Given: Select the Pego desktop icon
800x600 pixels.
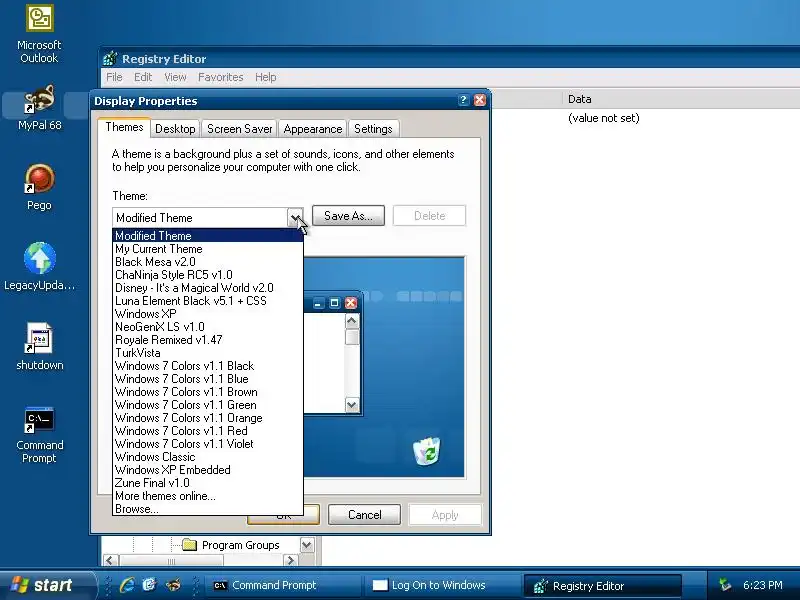Looking at the screenshot, I should coord(39,187).
